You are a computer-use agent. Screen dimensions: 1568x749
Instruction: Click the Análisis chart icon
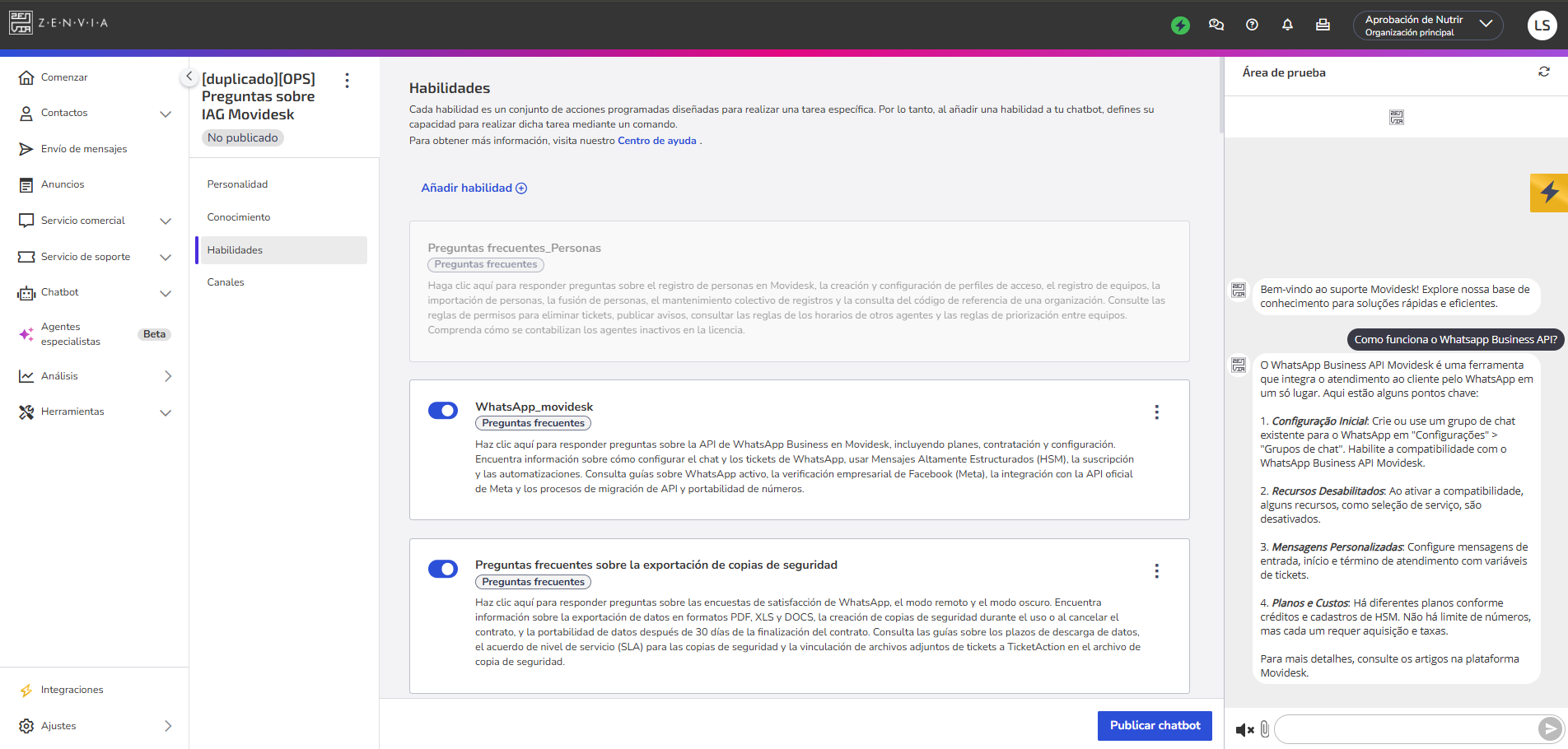26,376
